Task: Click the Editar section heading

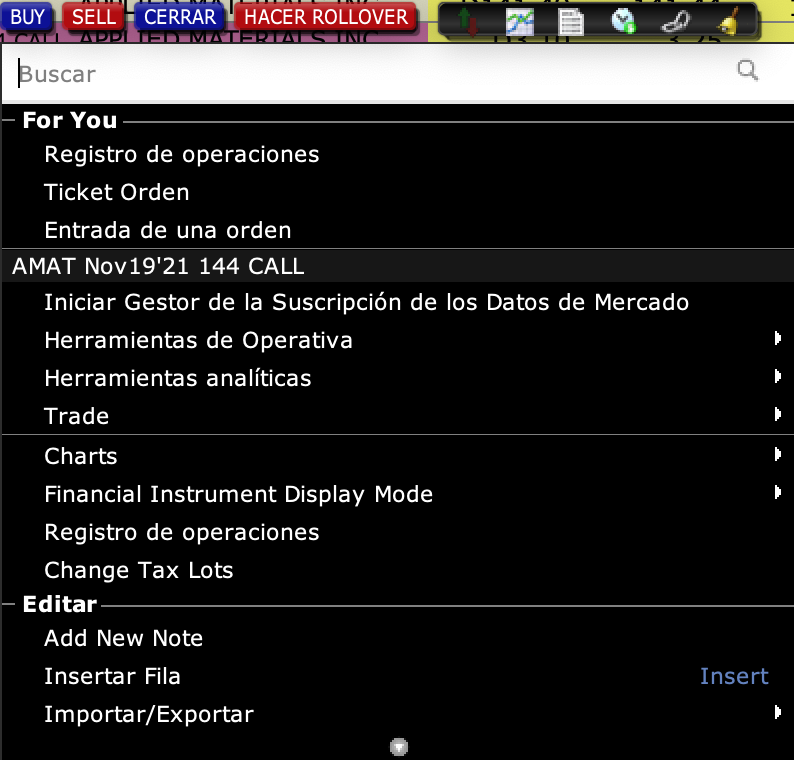Action: (60, 605)
